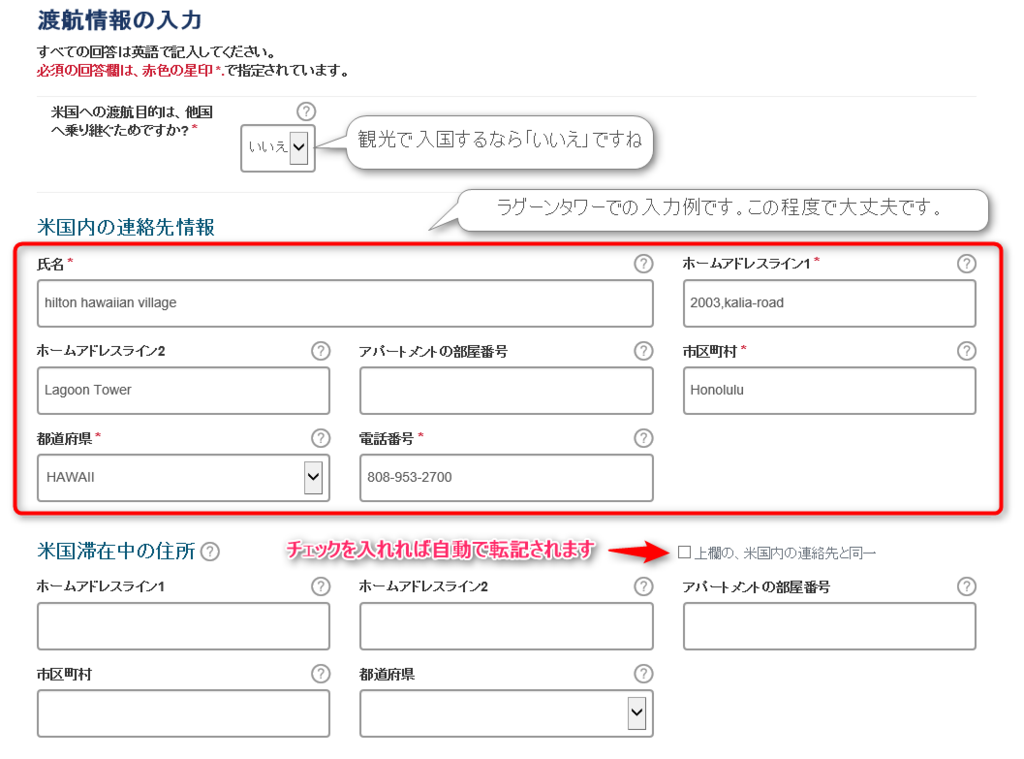This screenshot has height=759, width=1024.
Task: Click empty stay address ホームアドレスライン1 field
Action: tap(184, 626)
